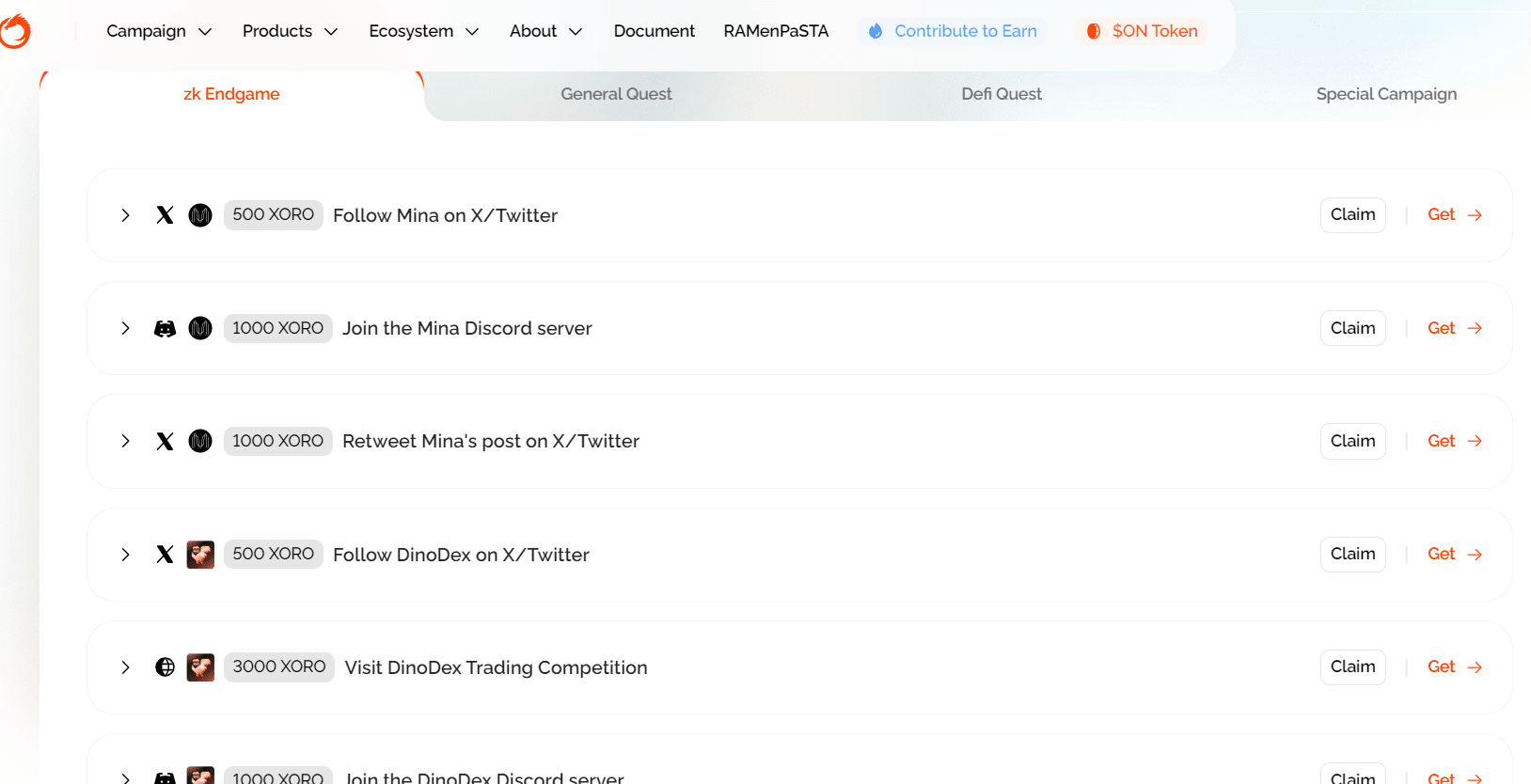Open the About dropdown menu
Image resolution: width=1531 pixels, height=784 pixels.
click(x=545, y=31)
